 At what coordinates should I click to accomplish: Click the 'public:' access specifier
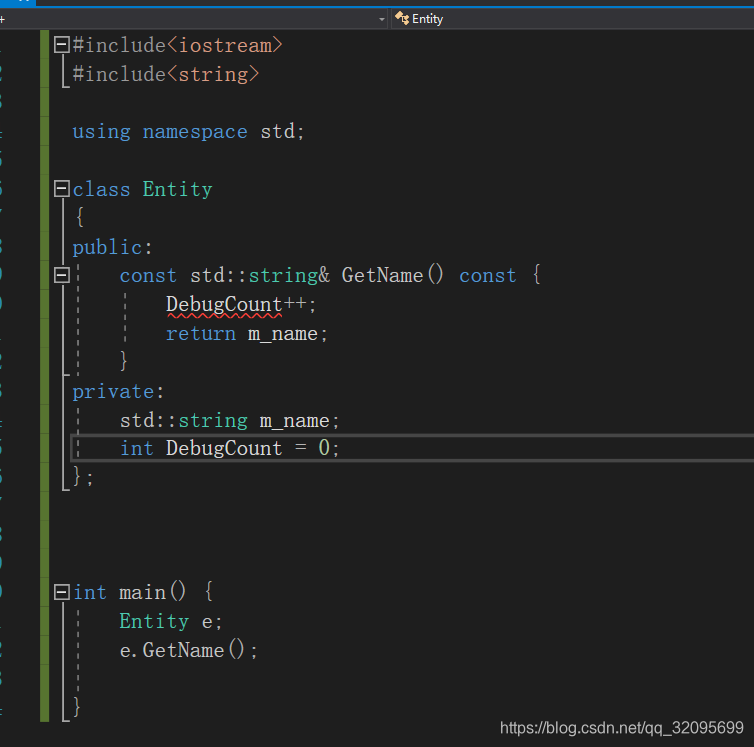(112, 247)
